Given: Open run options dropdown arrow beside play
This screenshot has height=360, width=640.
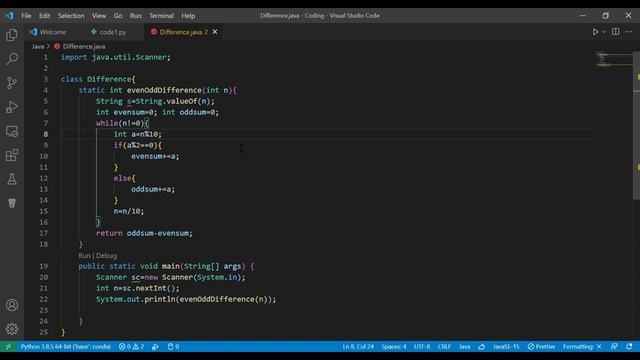Looking at the screenshot, I should (604, 32).
